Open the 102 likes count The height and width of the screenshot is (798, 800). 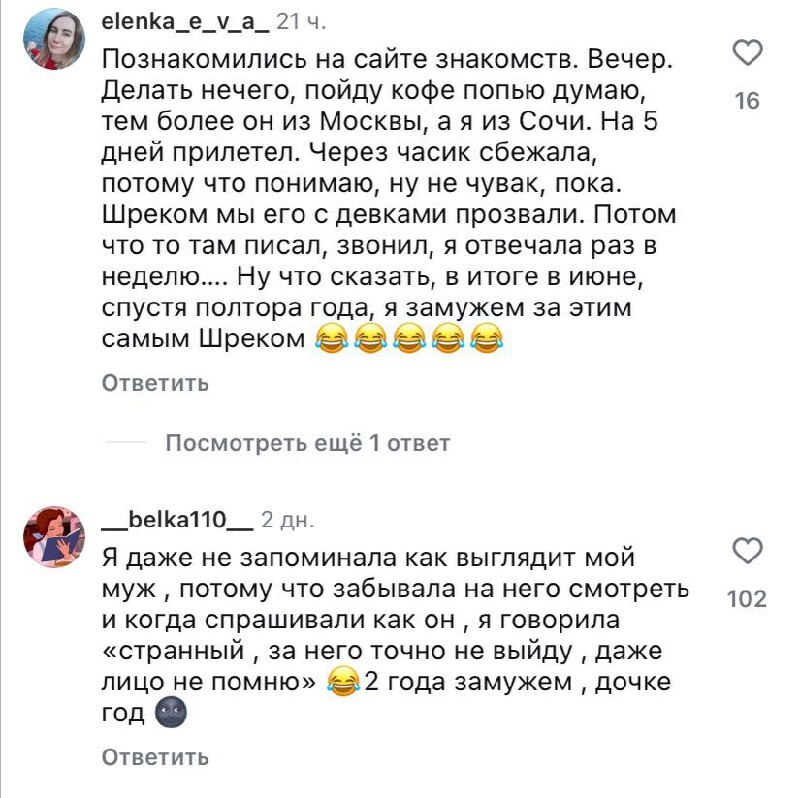click(x=747, y=599)
